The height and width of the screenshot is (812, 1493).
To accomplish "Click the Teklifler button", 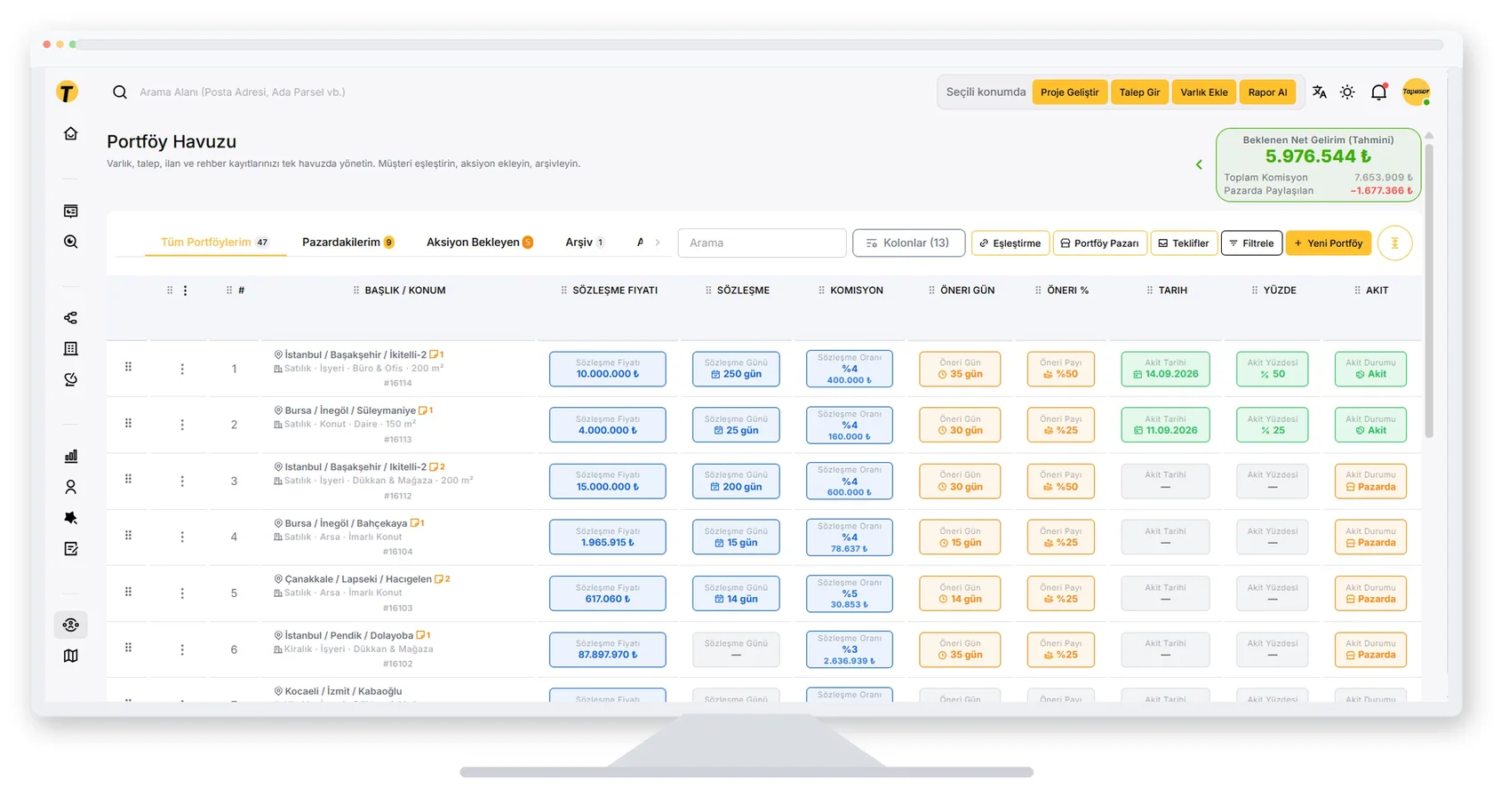I will pyautogui.click(x=1184, y=243).
